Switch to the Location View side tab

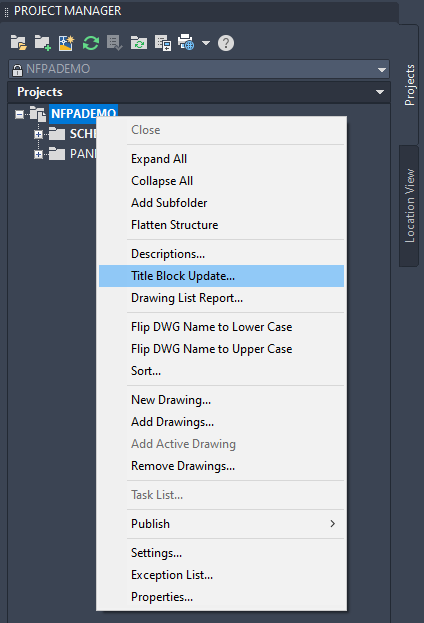pyautogui.click(x=409, y=206)
